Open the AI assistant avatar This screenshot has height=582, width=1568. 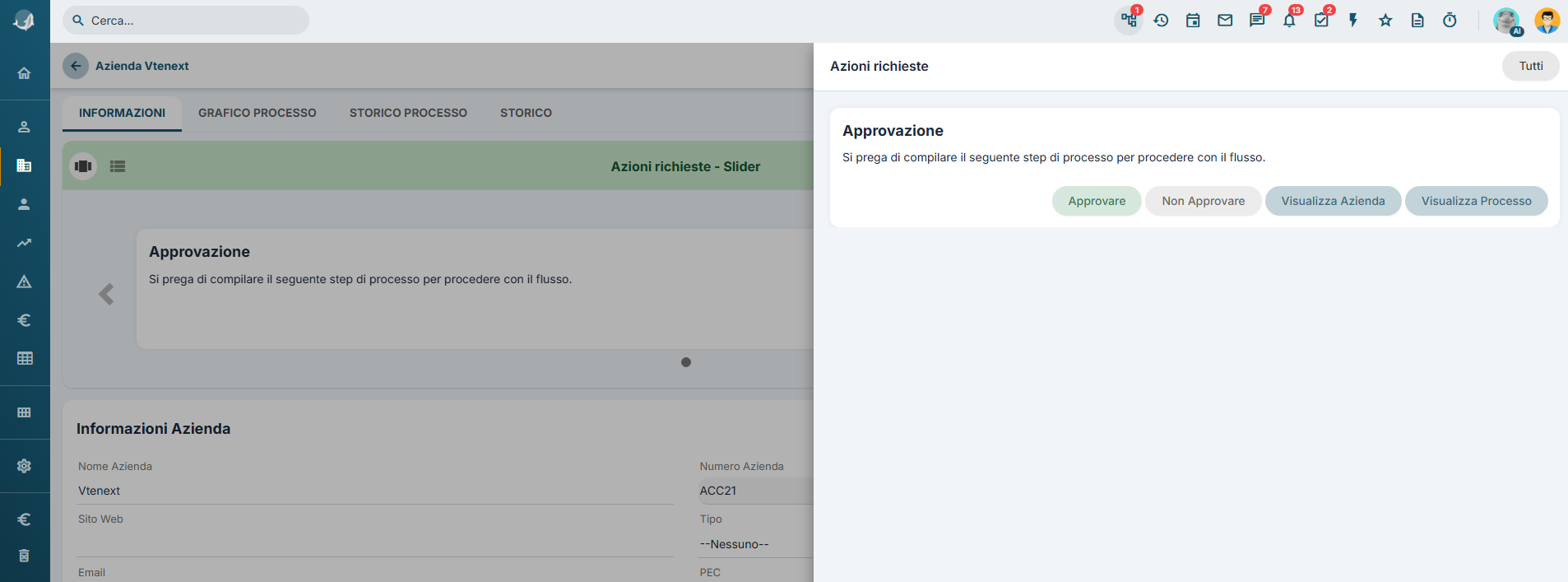(1507, 21)
